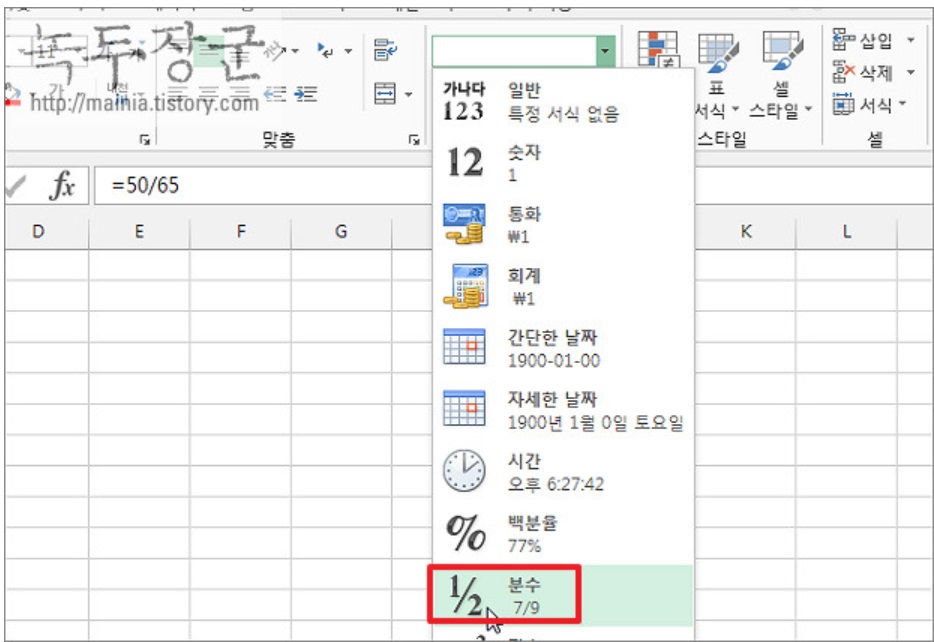Image resolution: width=934 pixels, height=642 pixels.
Task: Expand the 삽입 dropdown arrow
Action: click(911, 40)
